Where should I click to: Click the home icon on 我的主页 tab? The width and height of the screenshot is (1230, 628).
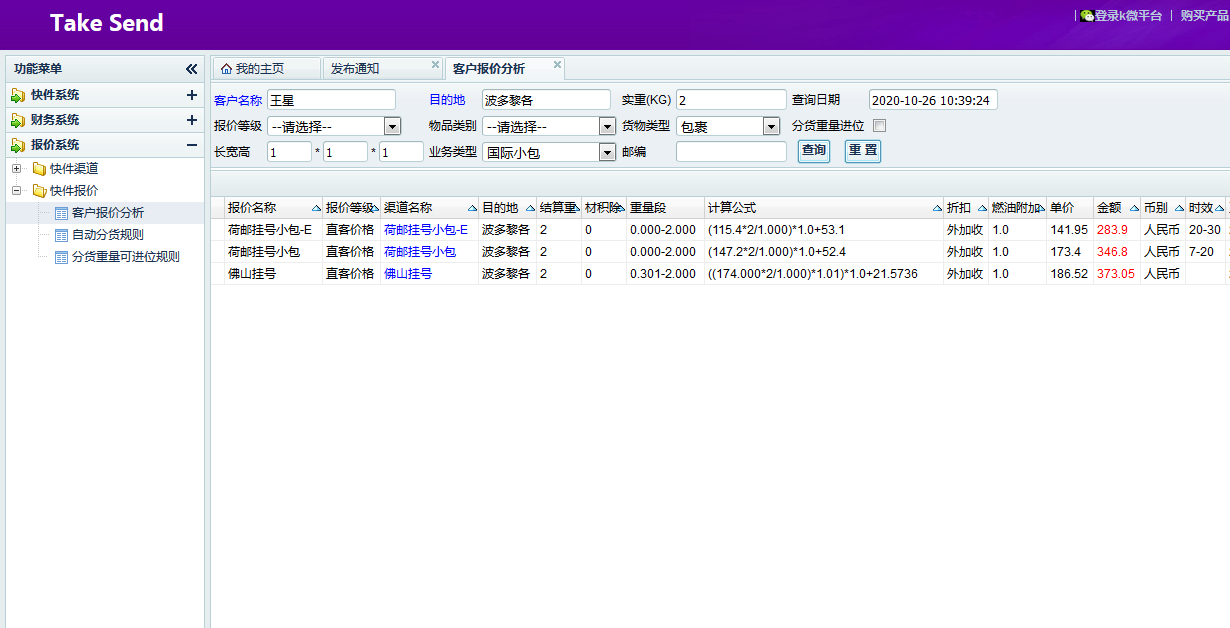(x=226, y=69)
